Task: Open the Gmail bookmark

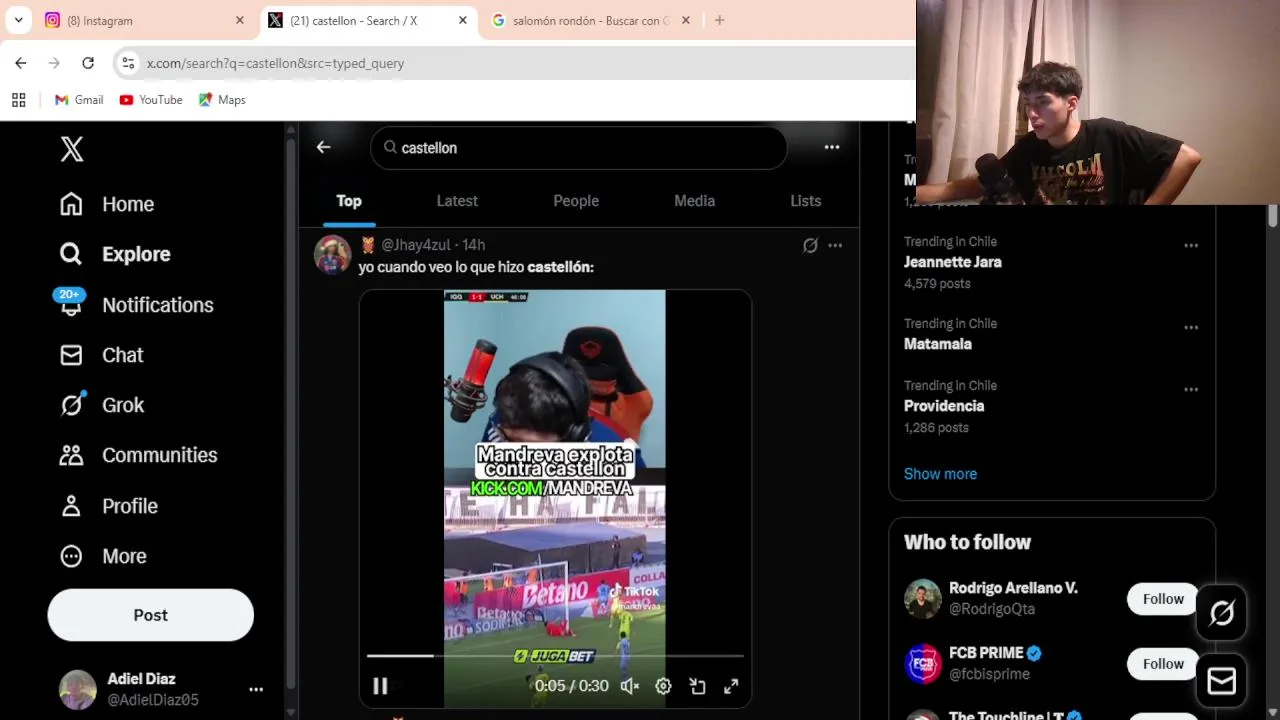Action: coord(79,100)
